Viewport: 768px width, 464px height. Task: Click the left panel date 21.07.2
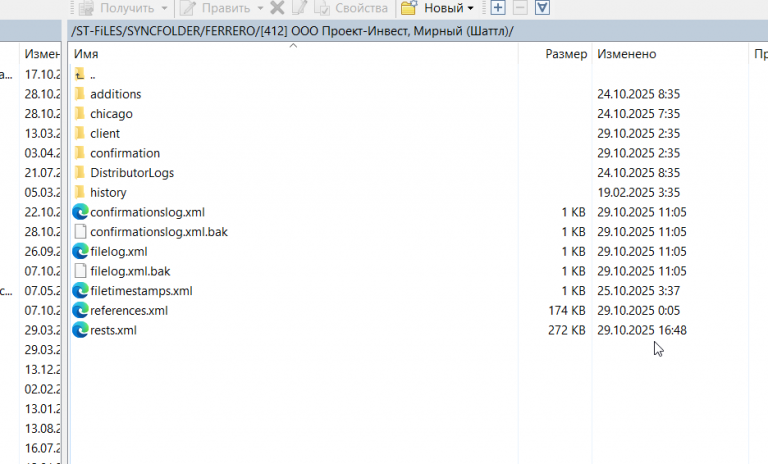point(43,172)
